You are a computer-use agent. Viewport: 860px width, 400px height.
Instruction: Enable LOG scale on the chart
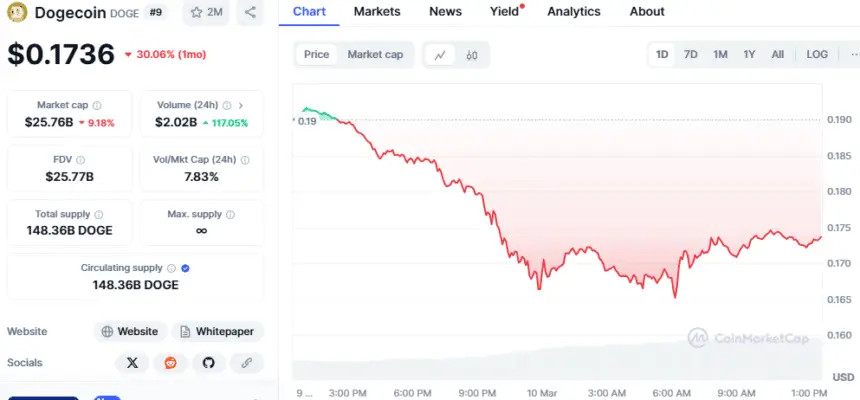tap(817, 55)
